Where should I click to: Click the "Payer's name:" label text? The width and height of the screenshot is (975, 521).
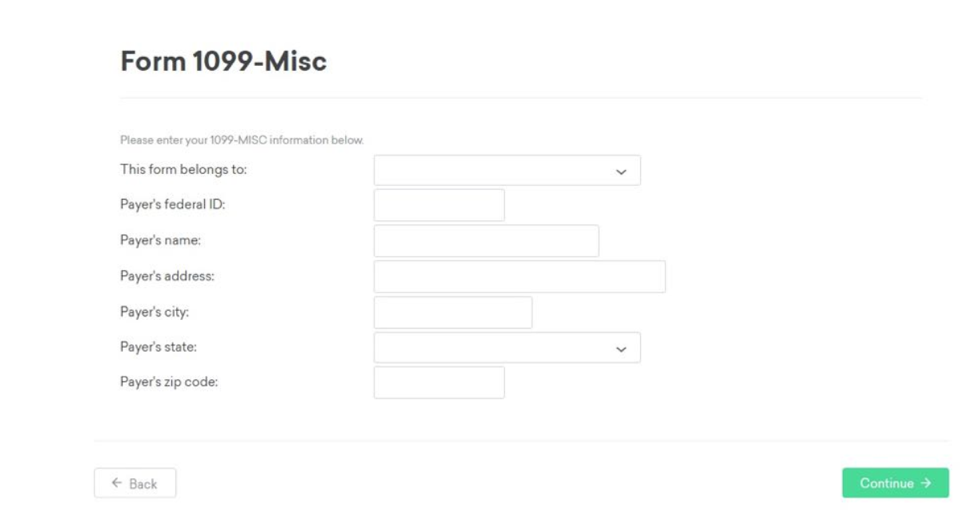pos(160,240)
